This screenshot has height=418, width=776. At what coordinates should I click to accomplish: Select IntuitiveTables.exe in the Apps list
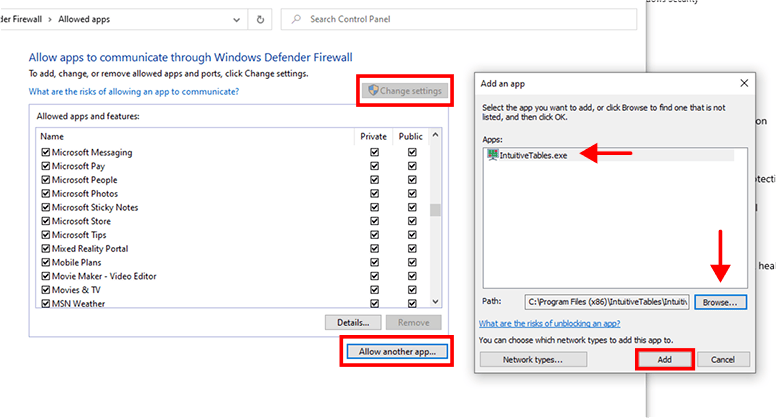(x=609, y=155)
